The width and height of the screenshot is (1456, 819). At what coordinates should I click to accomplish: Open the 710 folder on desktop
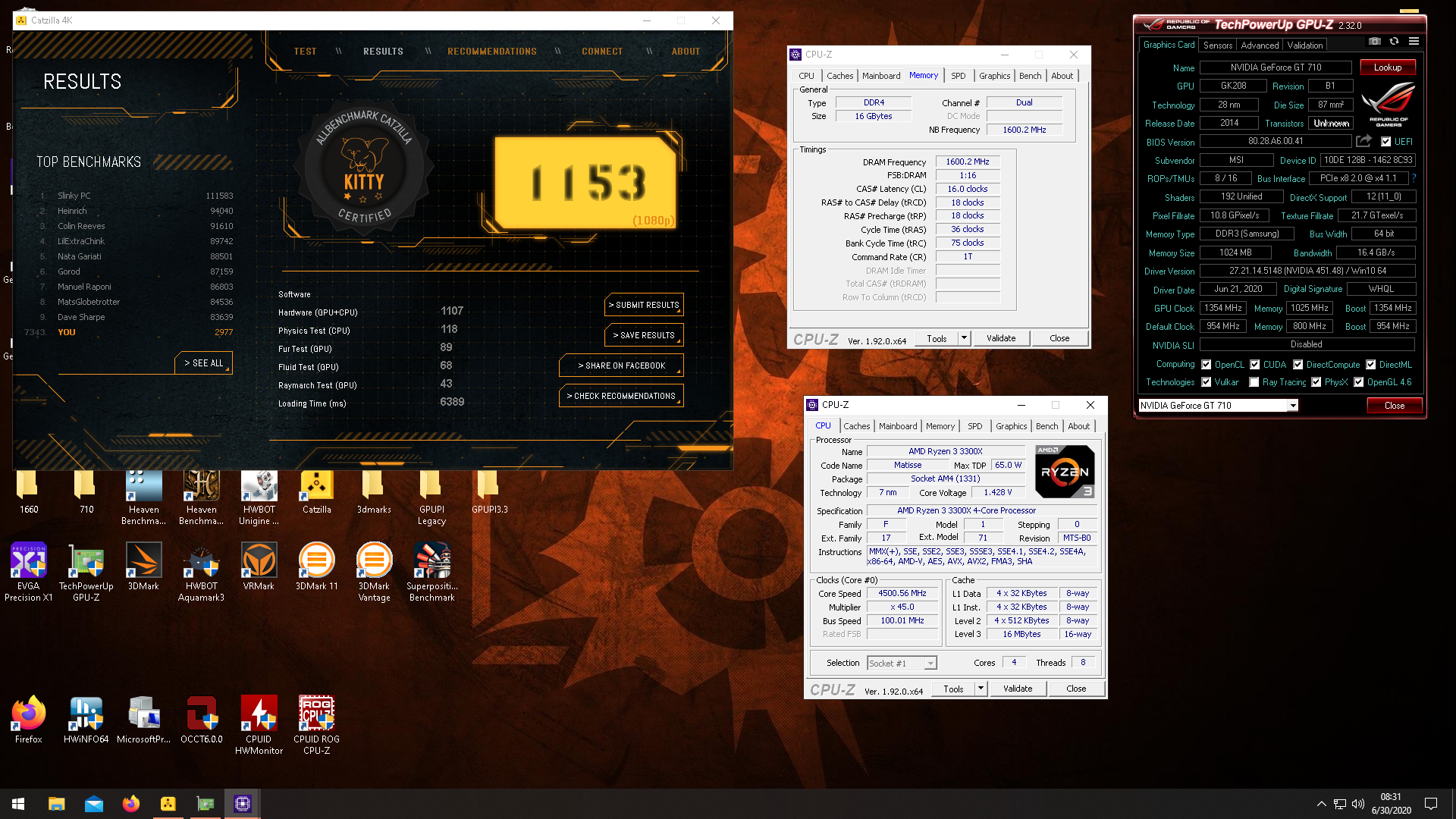pyautogui.click(x=86, y=491)
